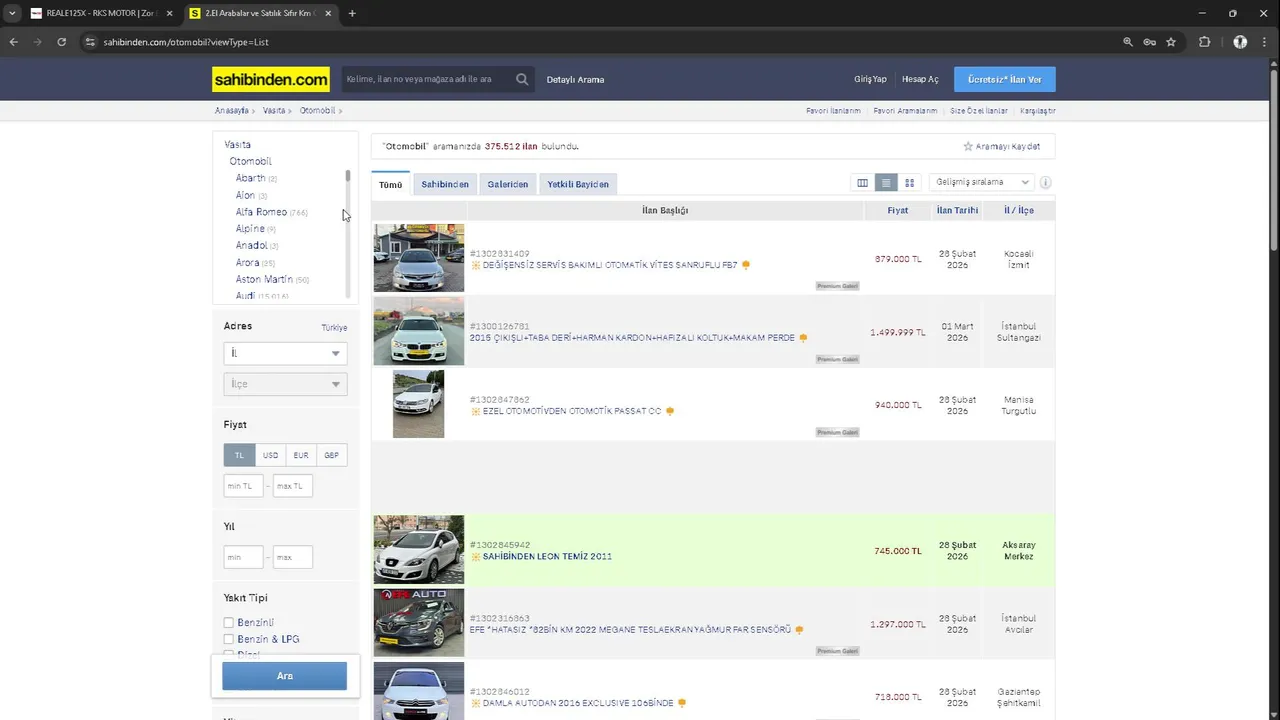This screenshot has width=1280, height=720.
Task: Open browser extensions menu
Action: (x=1204, y=42)
